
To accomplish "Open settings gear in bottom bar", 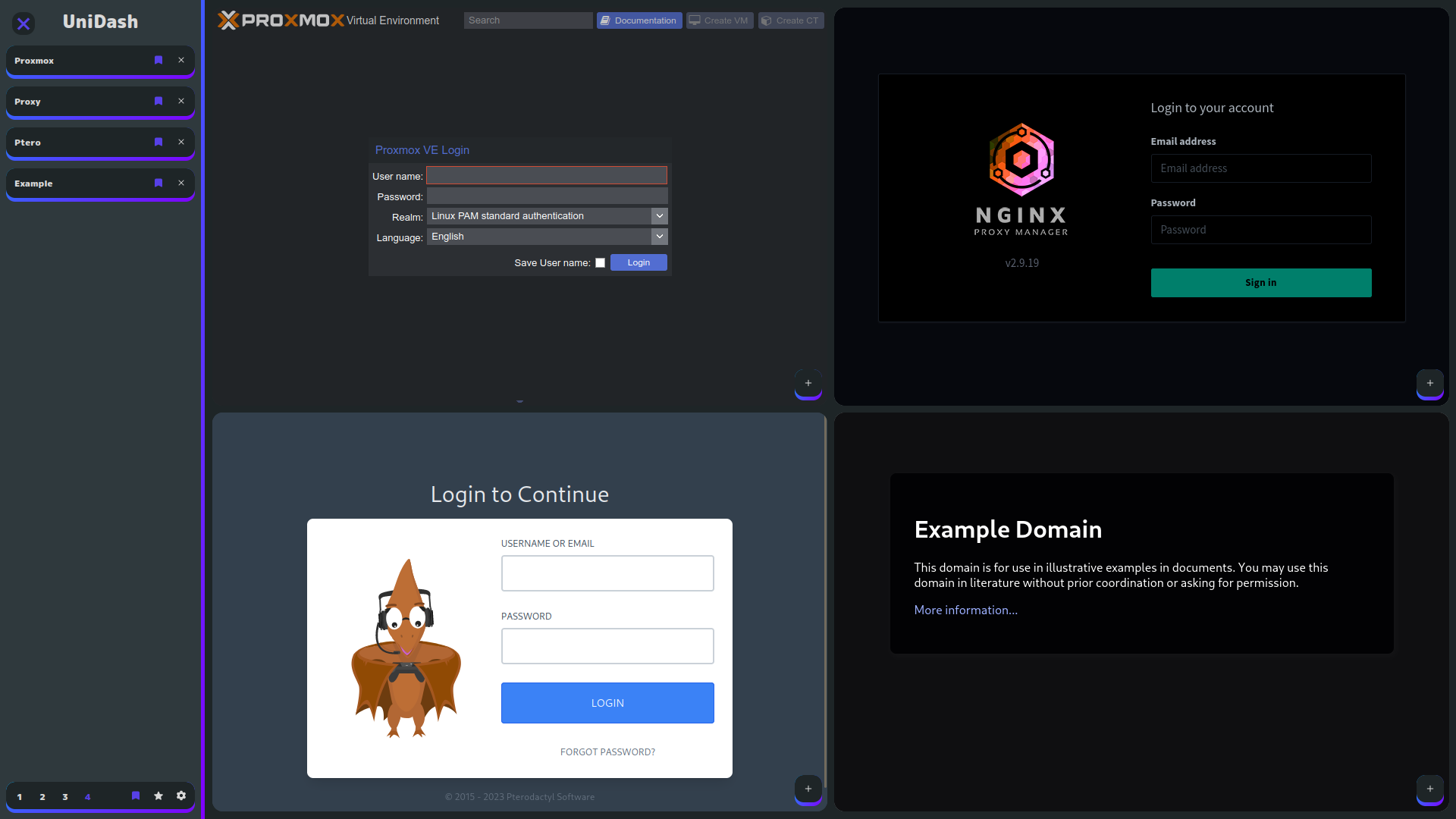I will click(181, 795).
